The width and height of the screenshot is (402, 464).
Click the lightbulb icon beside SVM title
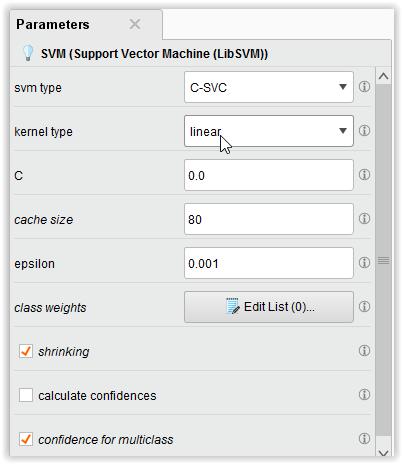pyautogui.click(x=28, y=53)
